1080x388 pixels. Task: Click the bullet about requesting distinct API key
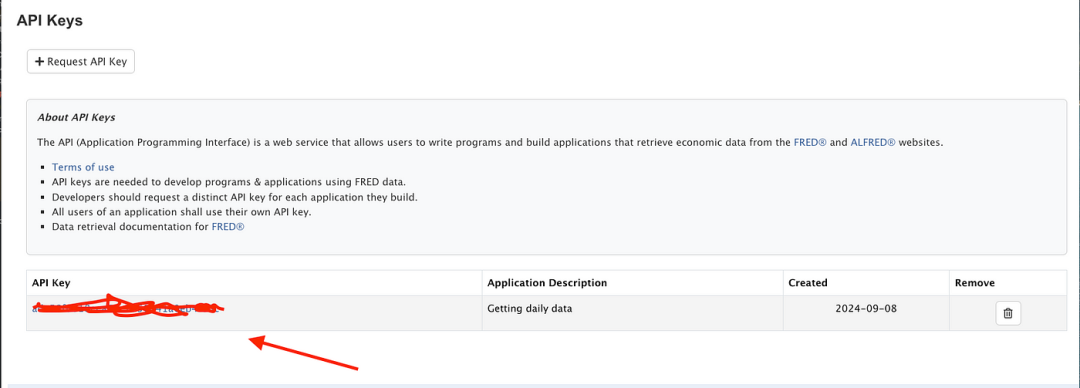click(x=235, y=197)
